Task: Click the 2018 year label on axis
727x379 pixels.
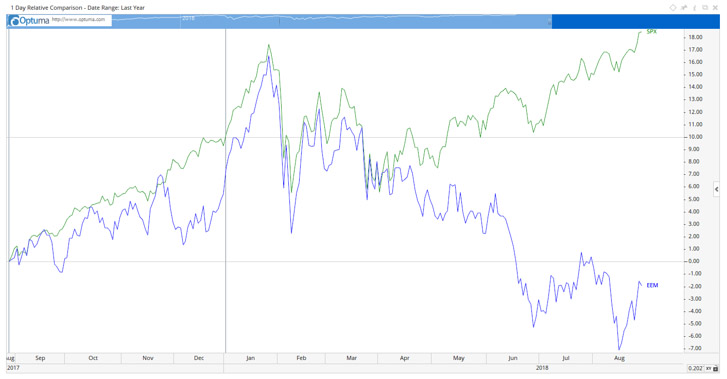Action: 542,368
